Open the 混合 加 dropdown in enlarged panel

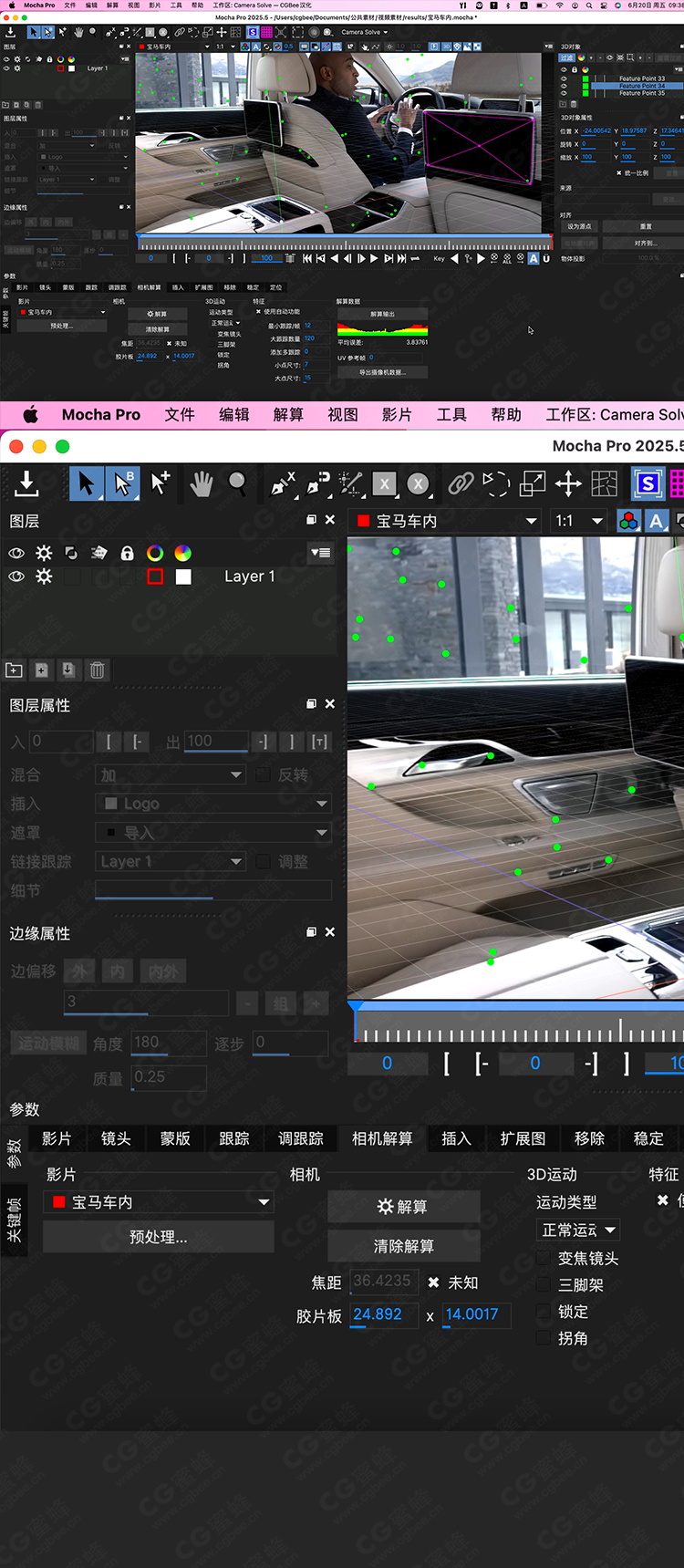[x=171, y=774]
